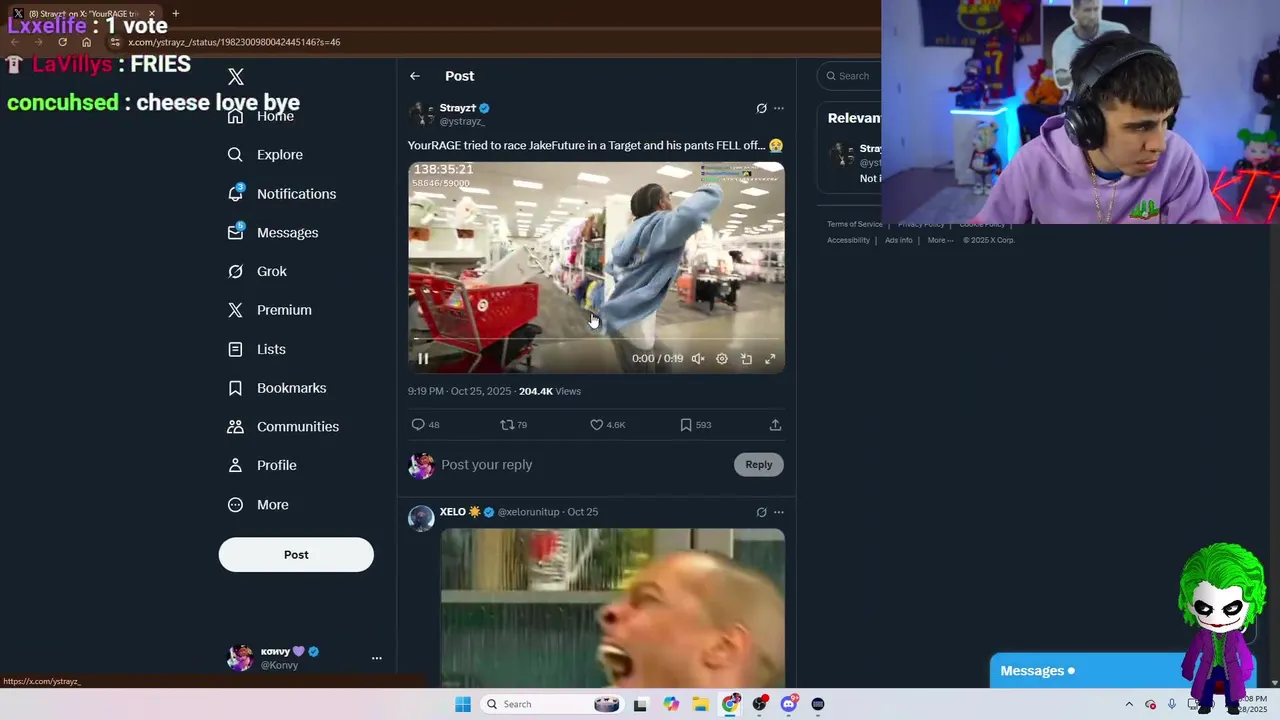Open Bookmarks in the sidebar

tap(277, 388)
